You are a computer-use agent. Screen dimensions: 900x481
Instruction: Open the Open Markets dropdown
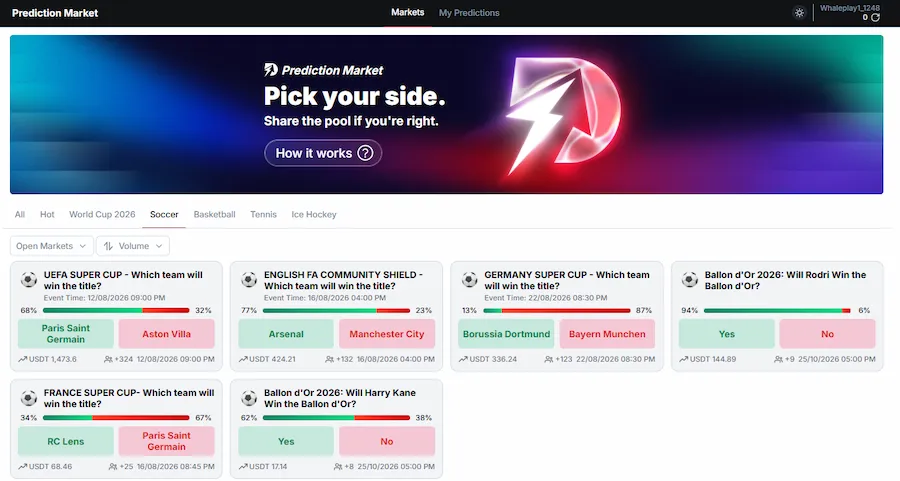pos(51,246)
